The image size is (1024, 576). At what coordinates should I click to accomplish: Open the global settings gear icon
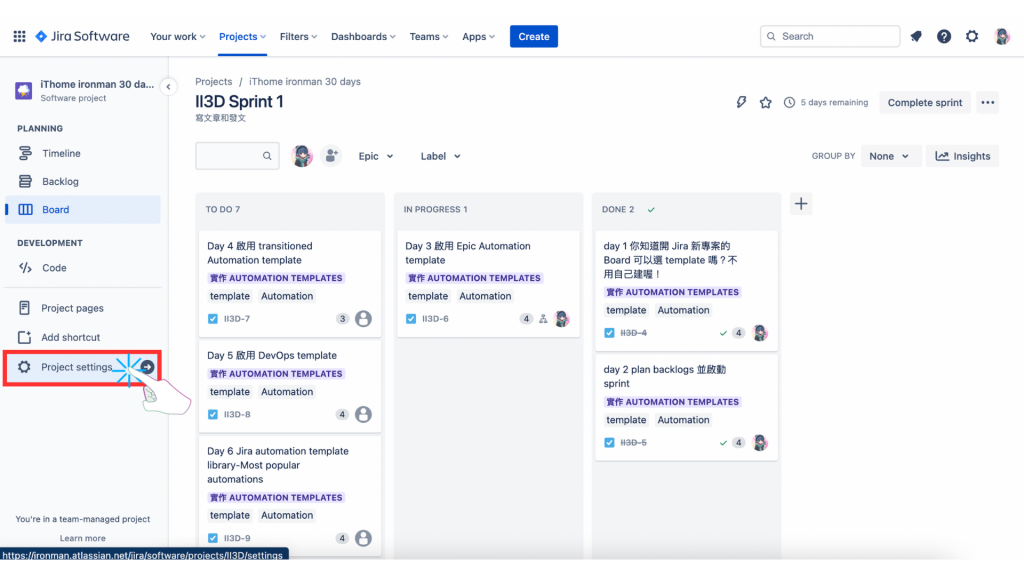pyautogui.click(x=972, y=37)
